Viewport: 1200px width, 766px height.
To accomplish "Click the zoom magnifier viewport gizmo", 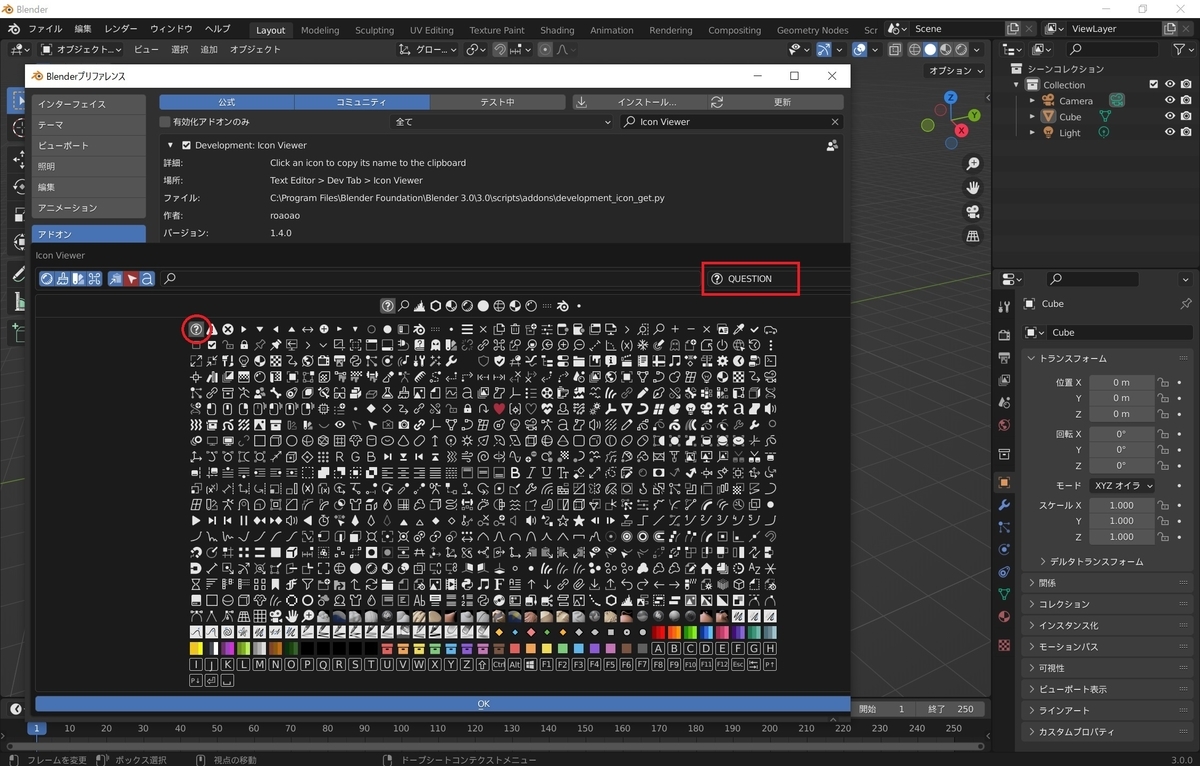I will pos(972,164).
